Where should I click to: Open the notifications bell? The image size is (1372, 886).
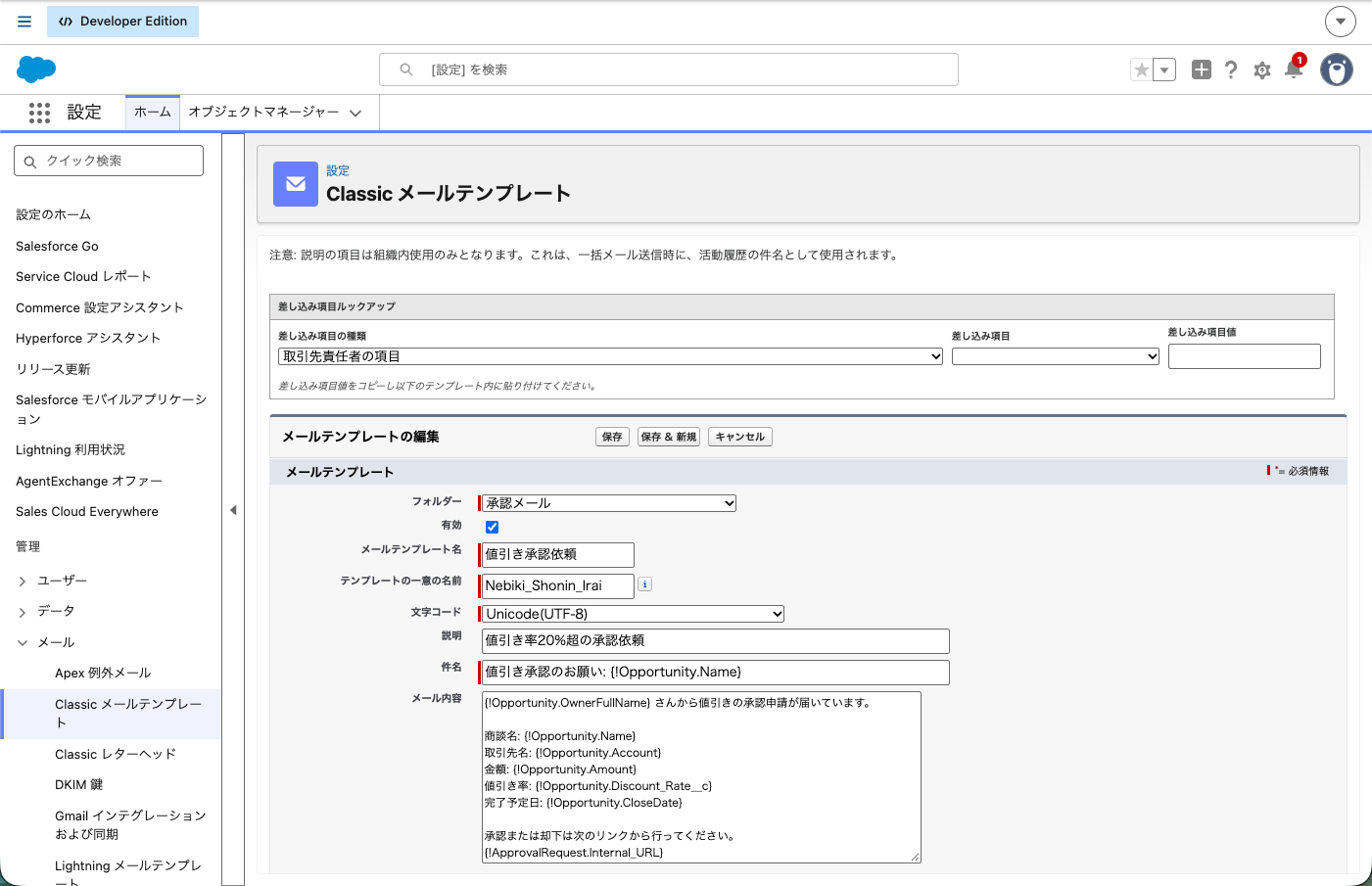tap(1294, 69)
